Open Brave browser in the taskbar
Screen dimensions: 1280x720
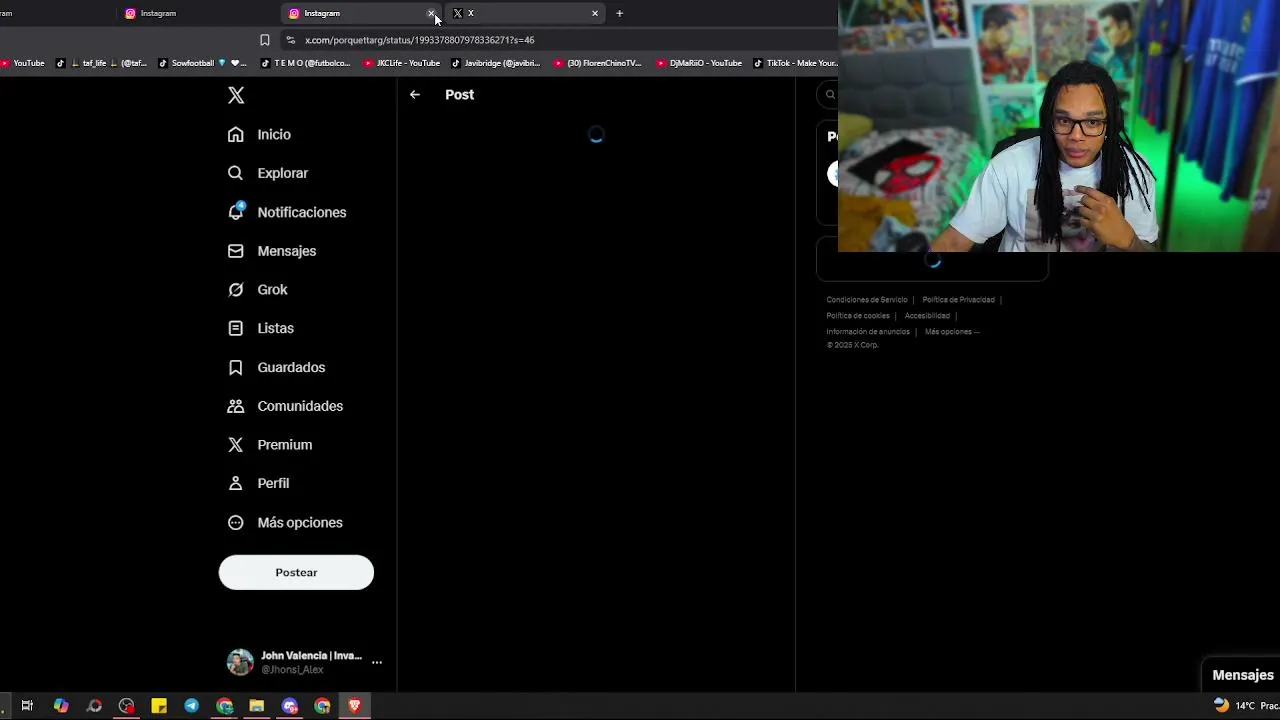[354, 706]
